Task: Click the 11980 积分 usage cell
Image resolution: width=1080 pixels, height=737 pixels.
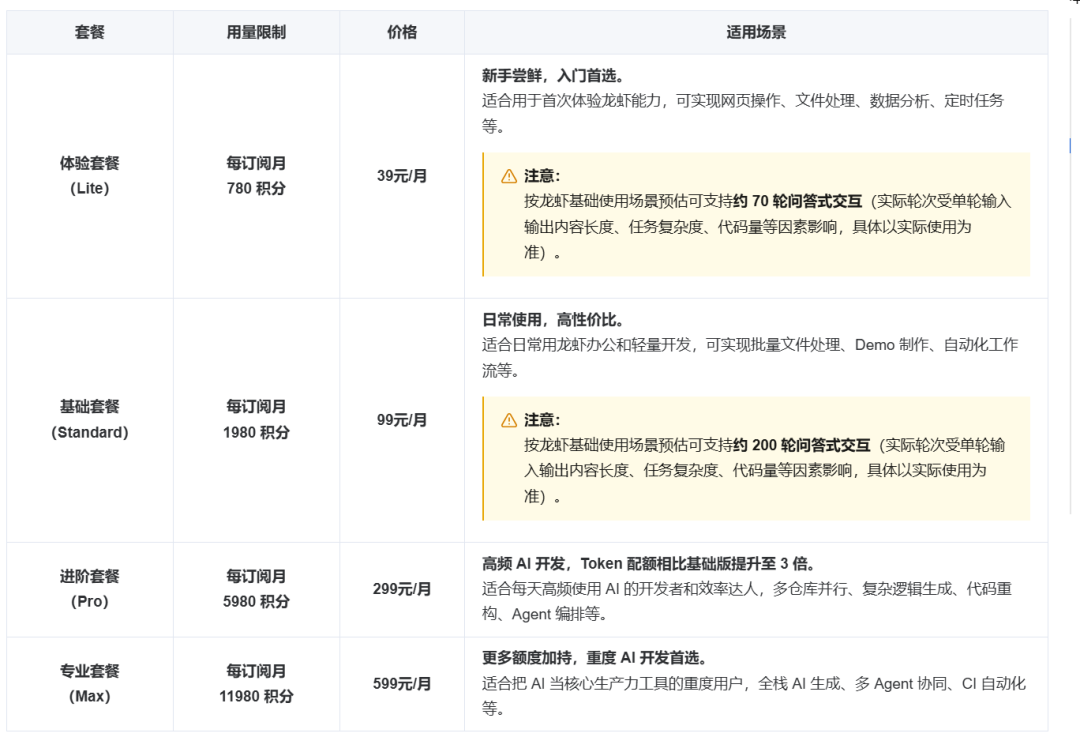Action: tap(256, 683)
